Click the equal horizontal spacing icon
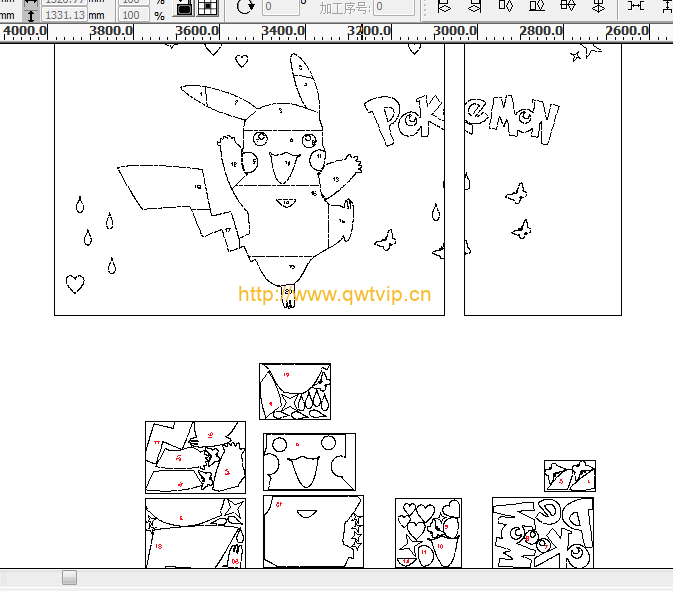Image resolution: width=673 pixels, height=591 pixels. (635, 6)
